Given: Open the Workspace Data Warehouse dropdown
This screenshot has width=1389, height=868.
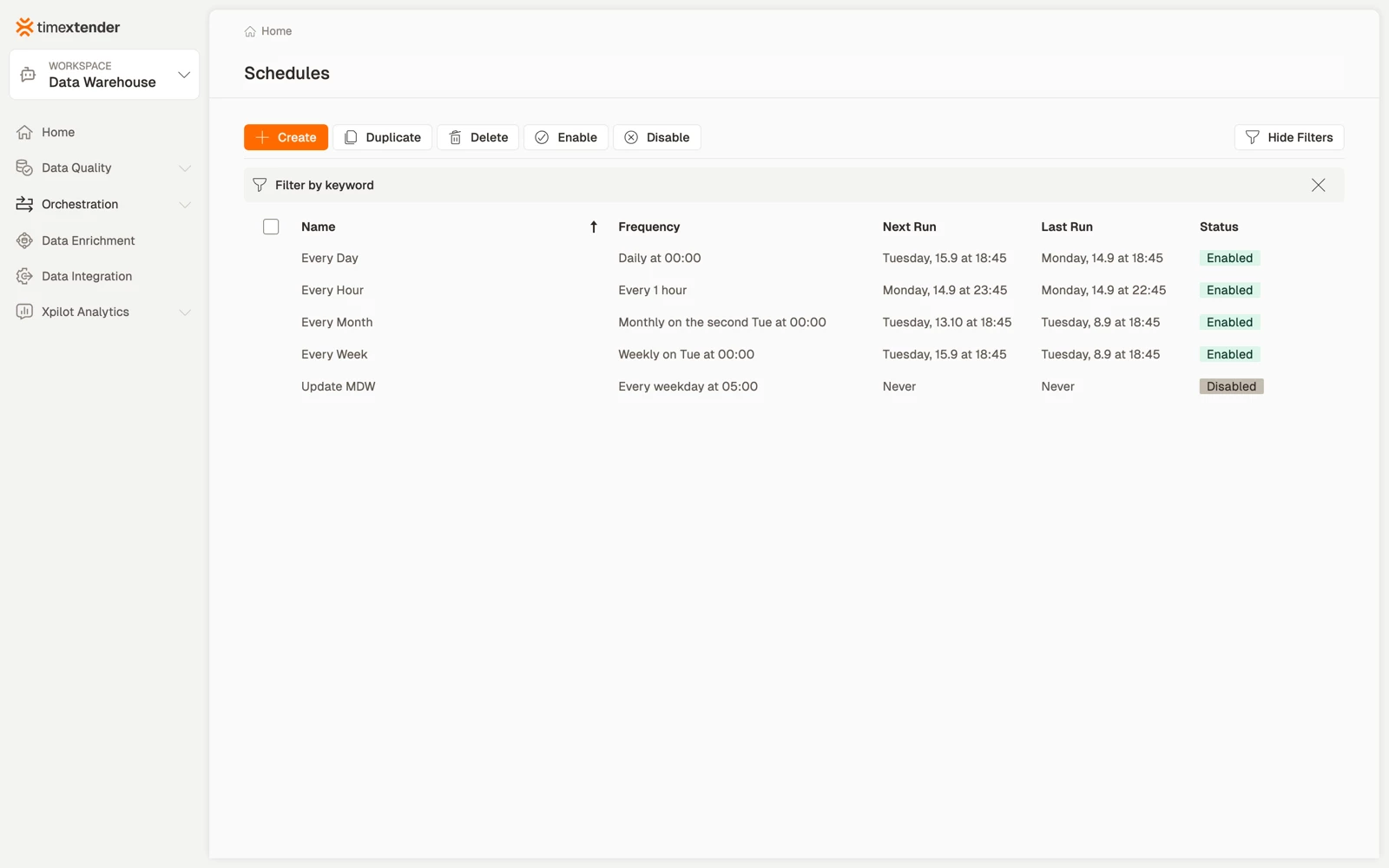Looking at the screenshot, I should tap(104, 75).
